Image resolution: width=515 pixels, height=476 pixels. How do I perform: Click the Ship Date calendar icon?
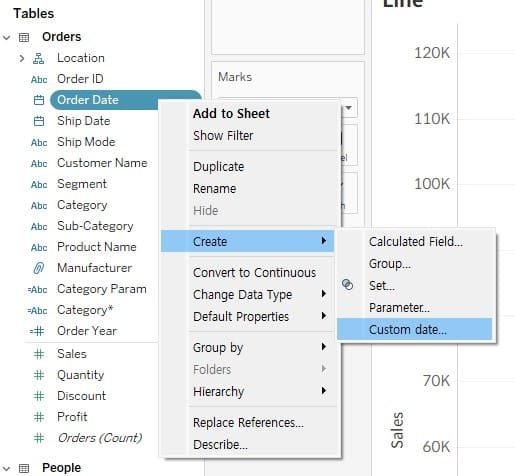coord(39,121)
